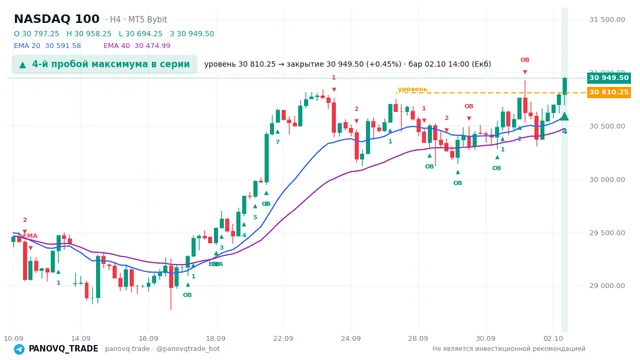This screenshot has height=360, width=640.
Task: Click the 29 000.00 price axis label
Action: coord(607,286)
